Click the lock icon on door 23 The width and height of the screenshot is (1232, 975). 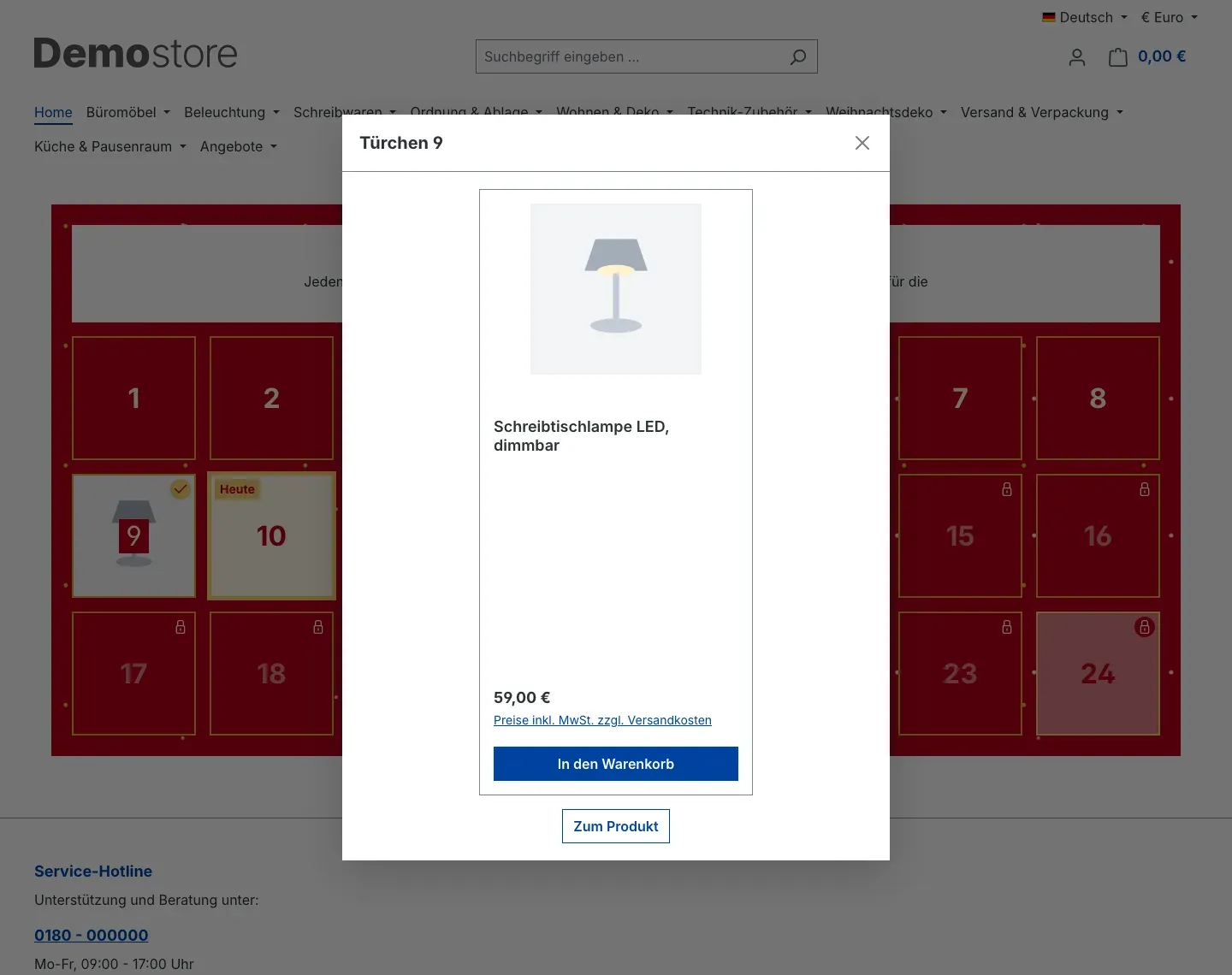click(x=1007, y=627)
